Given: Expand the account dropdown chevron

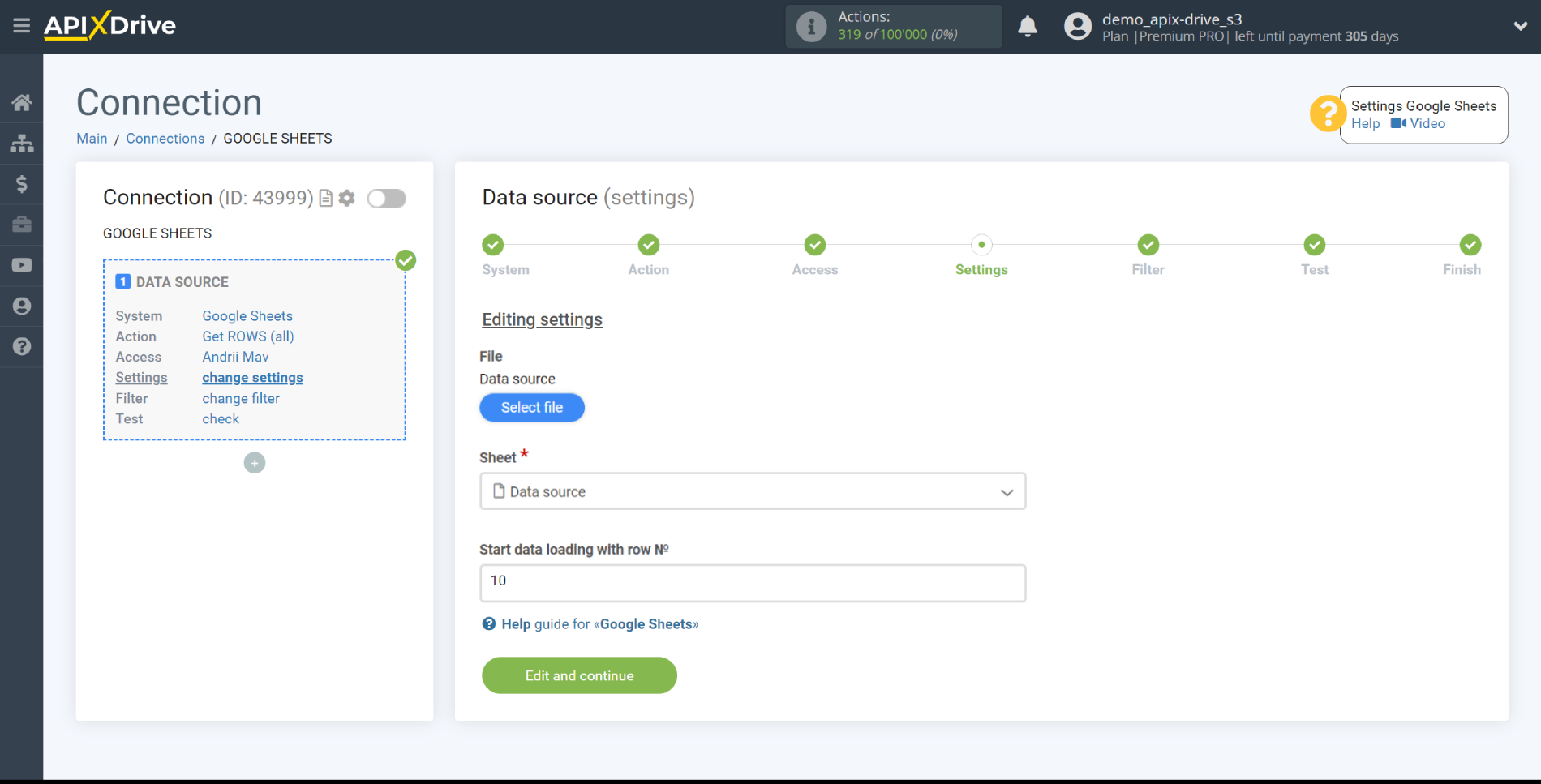Looking at the screenshot, I should [1520, 26].
